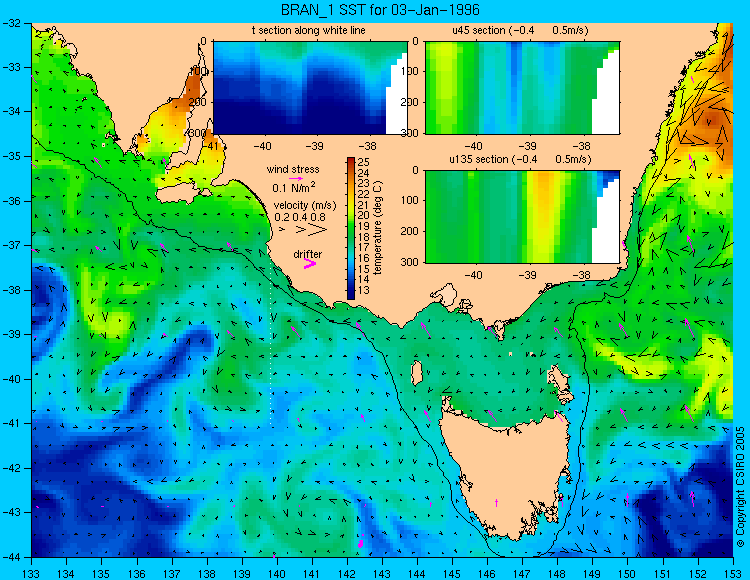Click King Island northwest of Tasmania
The height and width of the screenshot is (580, 750).
click(417, 373)
